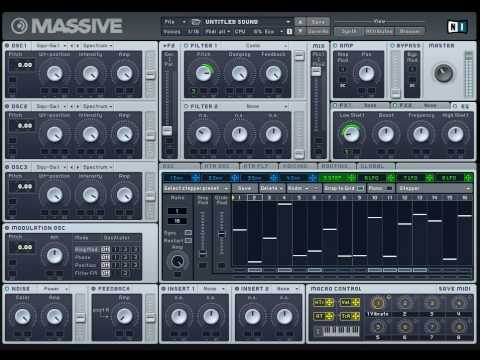The height and width of the screenshot is (360, 480).
Task: Toggle OSC2 power button
Action: (x=7, y=106)
